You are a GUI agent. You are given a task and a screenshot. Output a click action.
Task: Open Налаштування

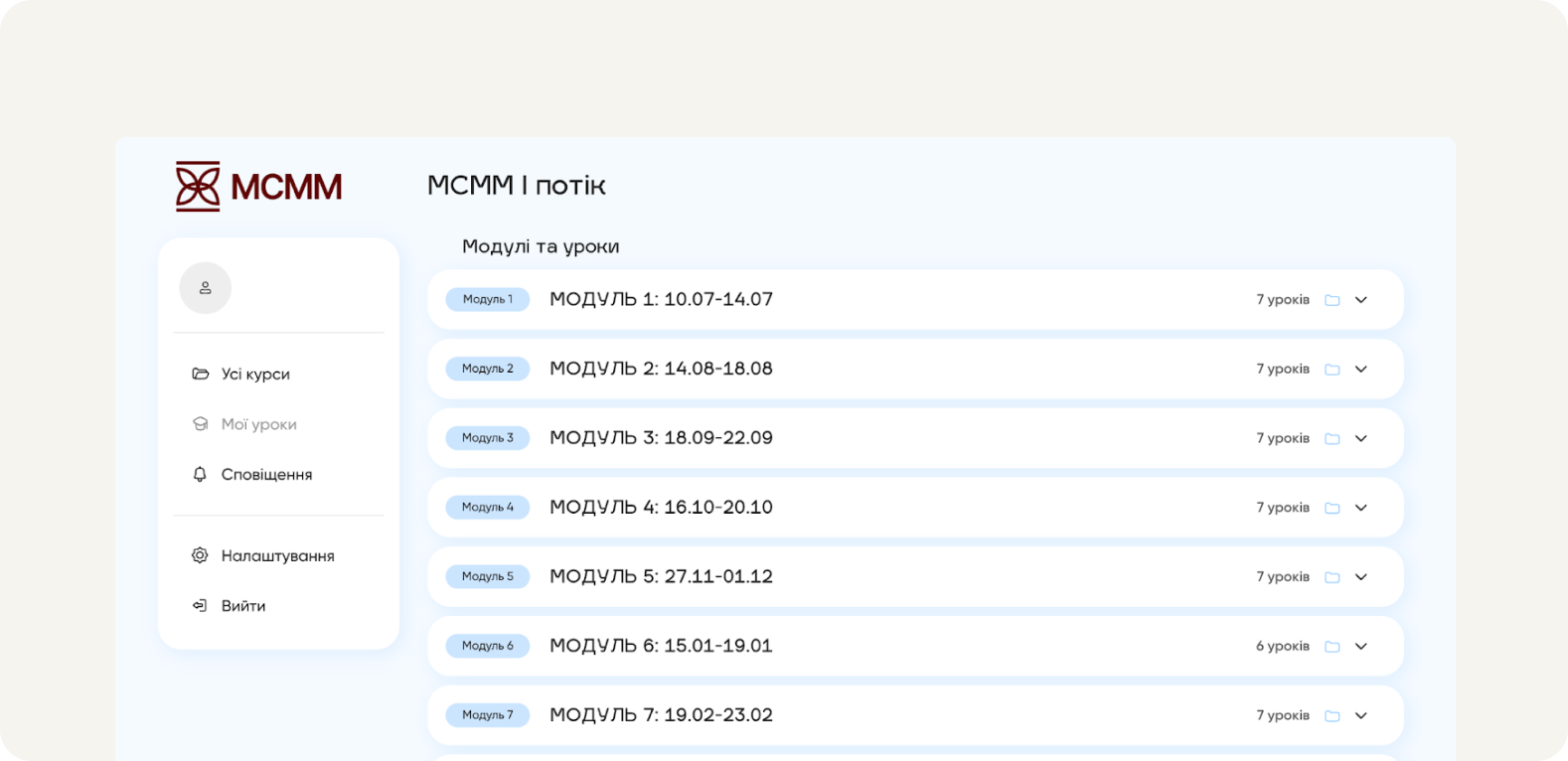pos(277,555)
